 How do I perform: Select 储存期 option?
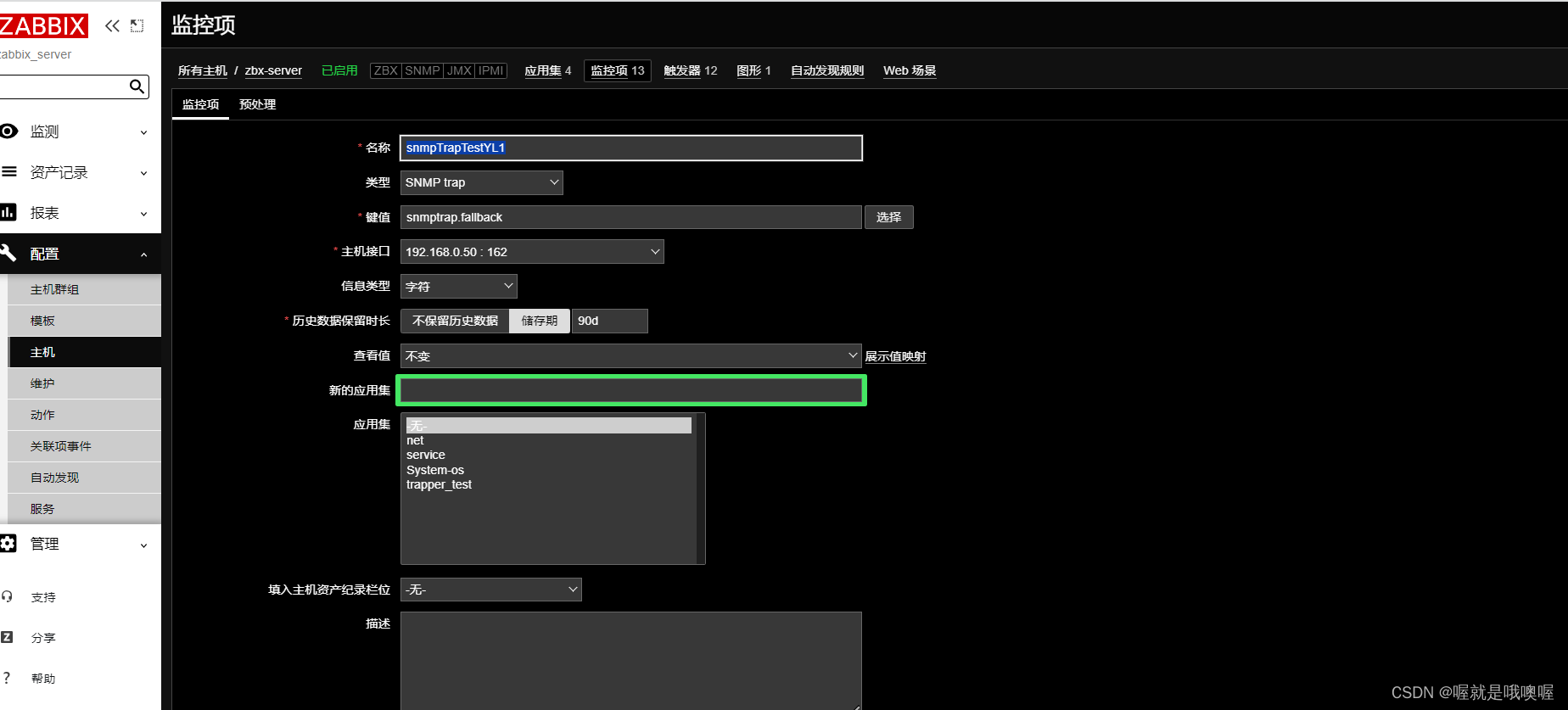coord(540,321)
